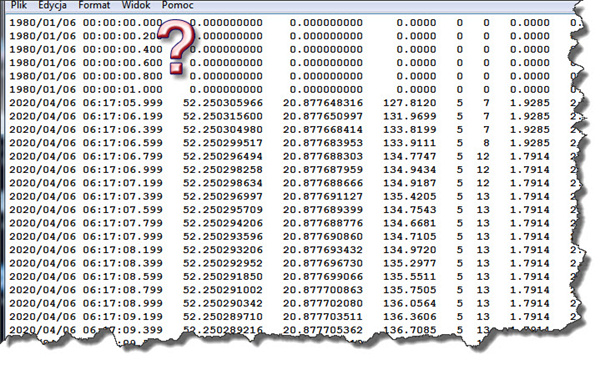Click longitude value 20.877693432
The height and width of the screenshot is (365, 605).
tap(323, 250)
